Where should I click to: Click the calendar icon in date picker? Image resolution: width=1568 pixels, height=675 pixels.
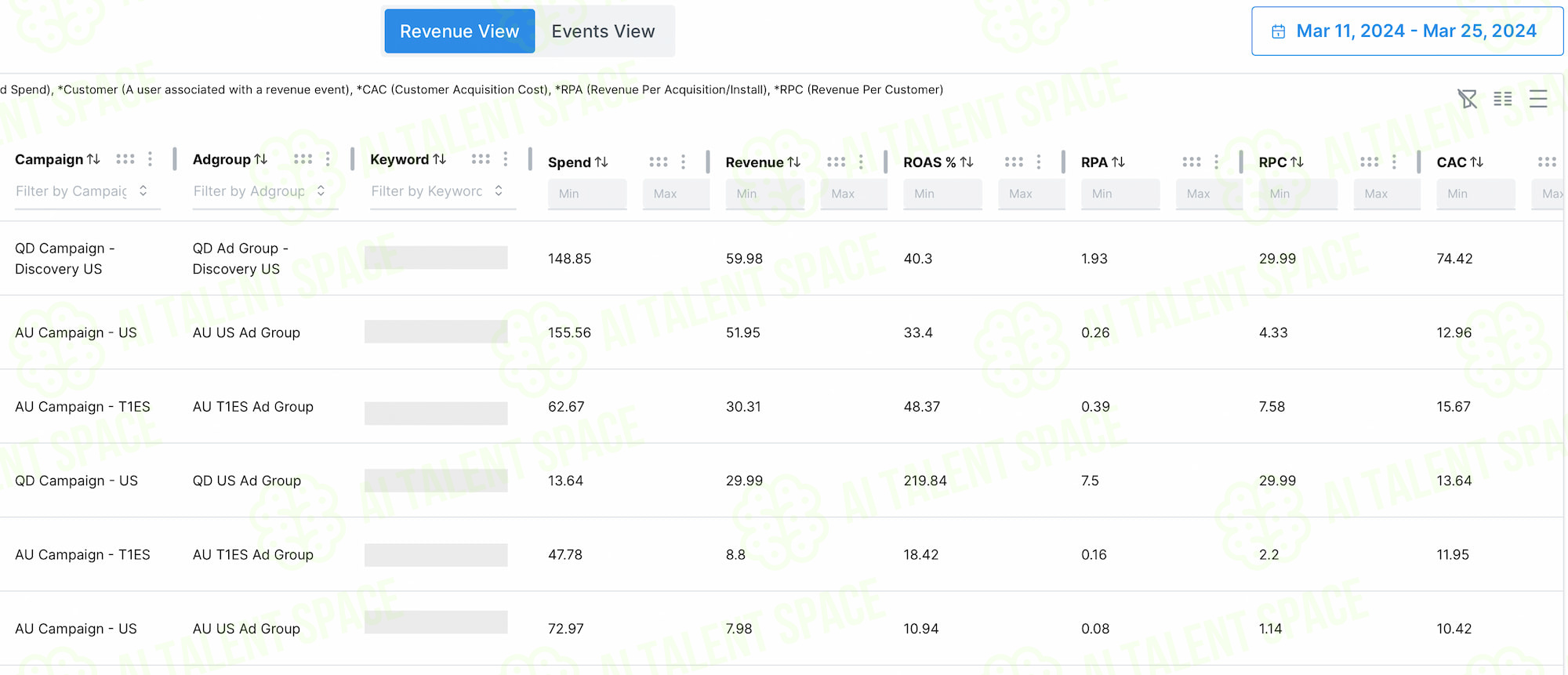click(x=1278, y=31)
